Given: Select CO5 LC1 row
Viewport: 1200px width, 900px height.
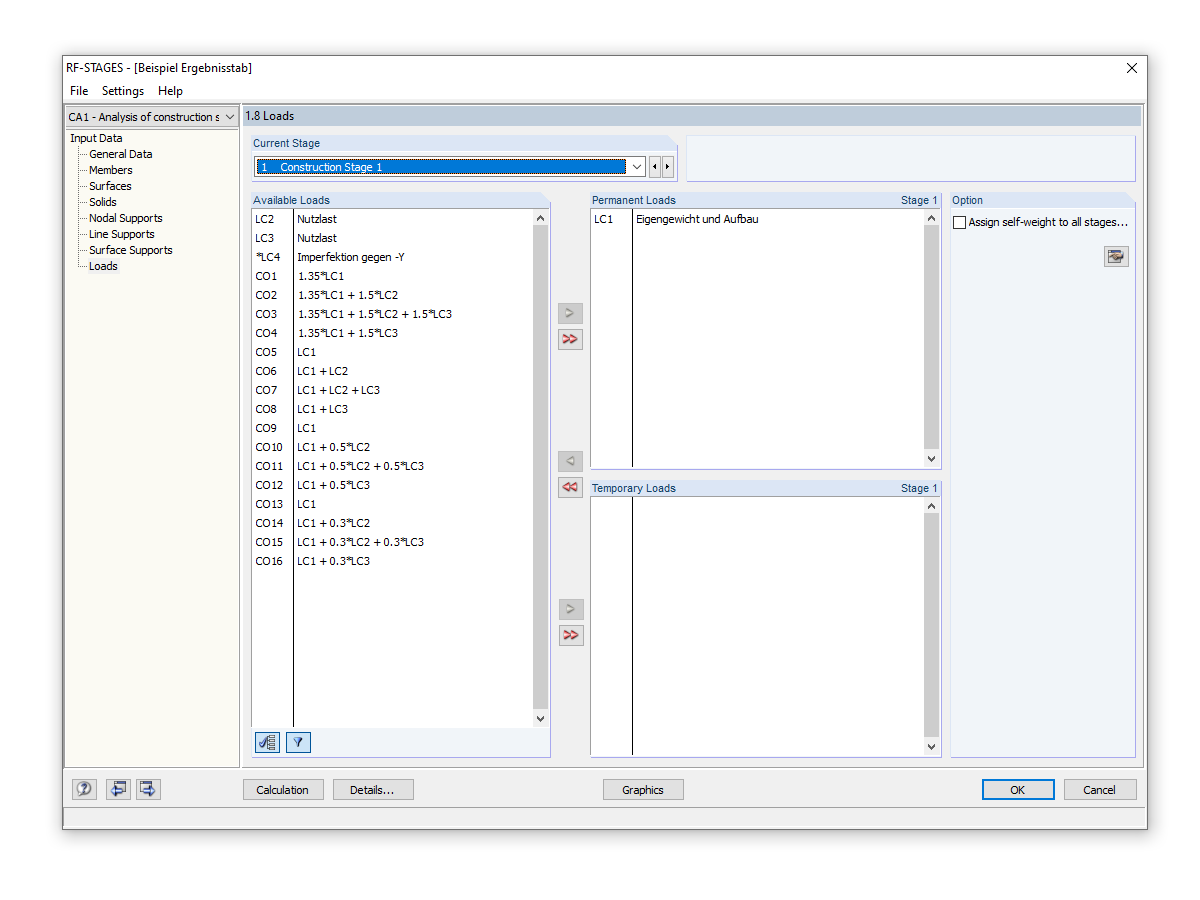Looking at the screenshot, I should [393, 352].
